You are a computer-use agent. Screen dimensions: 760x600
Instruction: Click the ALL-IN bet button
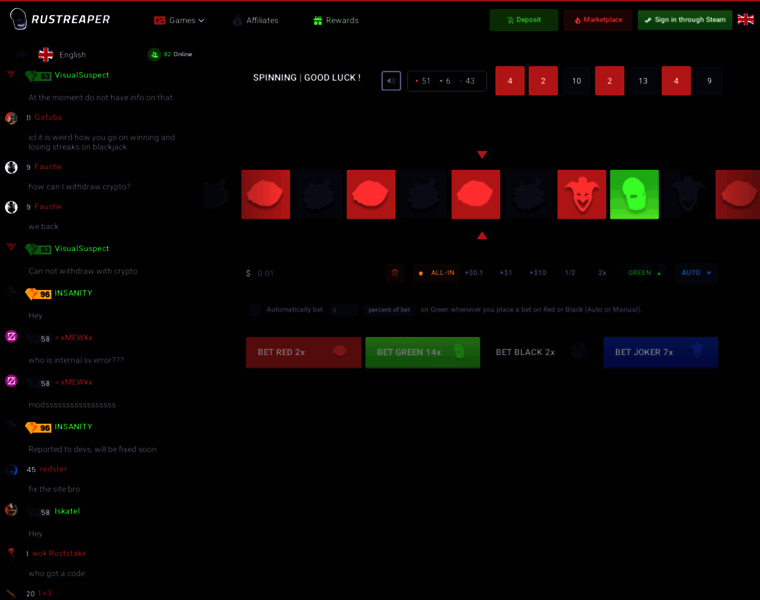436,273
